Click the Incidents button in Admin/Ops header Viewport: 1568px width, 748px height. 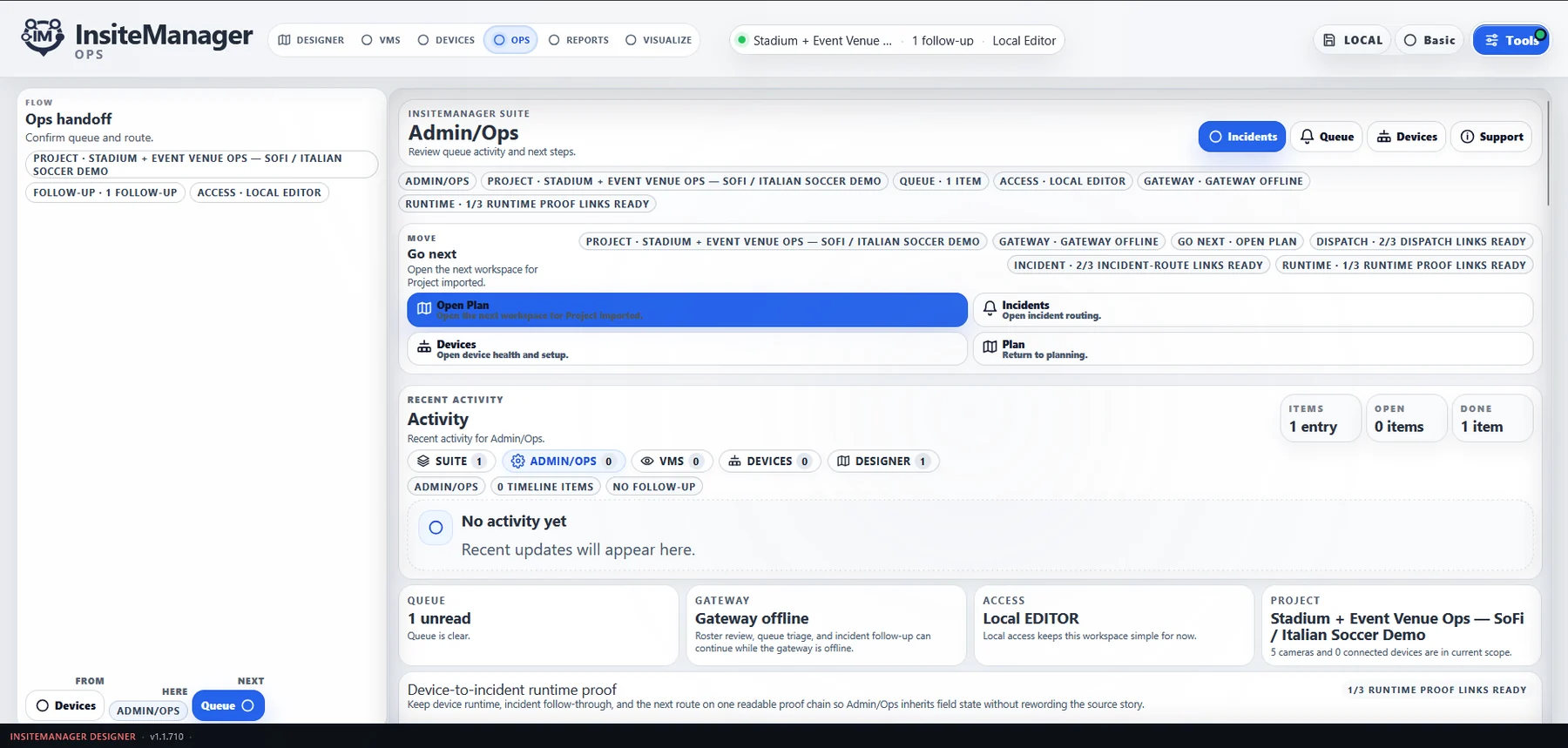pos(1242,137)
